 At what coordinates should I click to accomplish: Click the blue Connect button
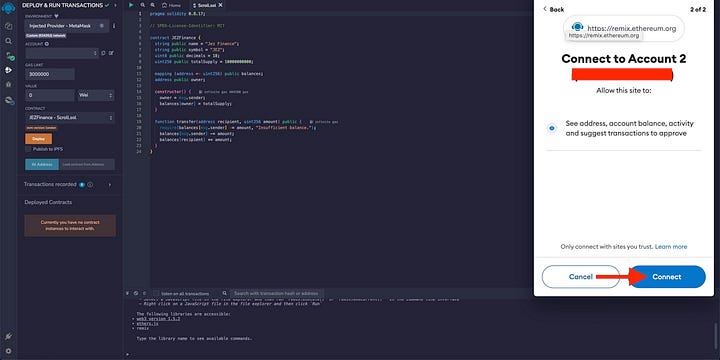667,276
